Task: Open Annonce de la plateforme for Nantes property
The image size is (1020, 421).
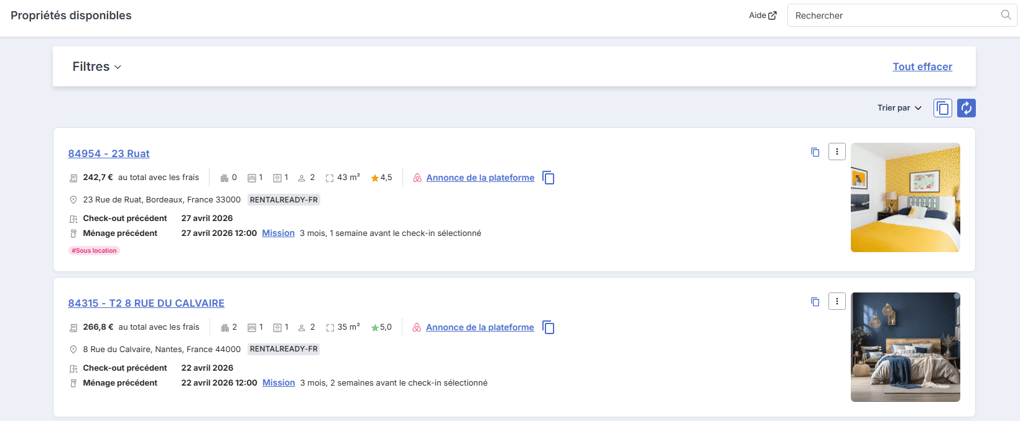Action: tap(480, 327)
